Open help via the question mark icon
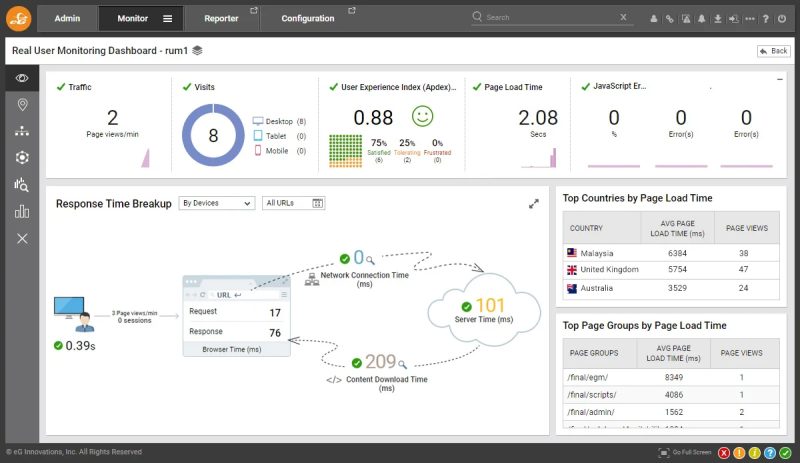The image size is (800, 463). point(766,18)
